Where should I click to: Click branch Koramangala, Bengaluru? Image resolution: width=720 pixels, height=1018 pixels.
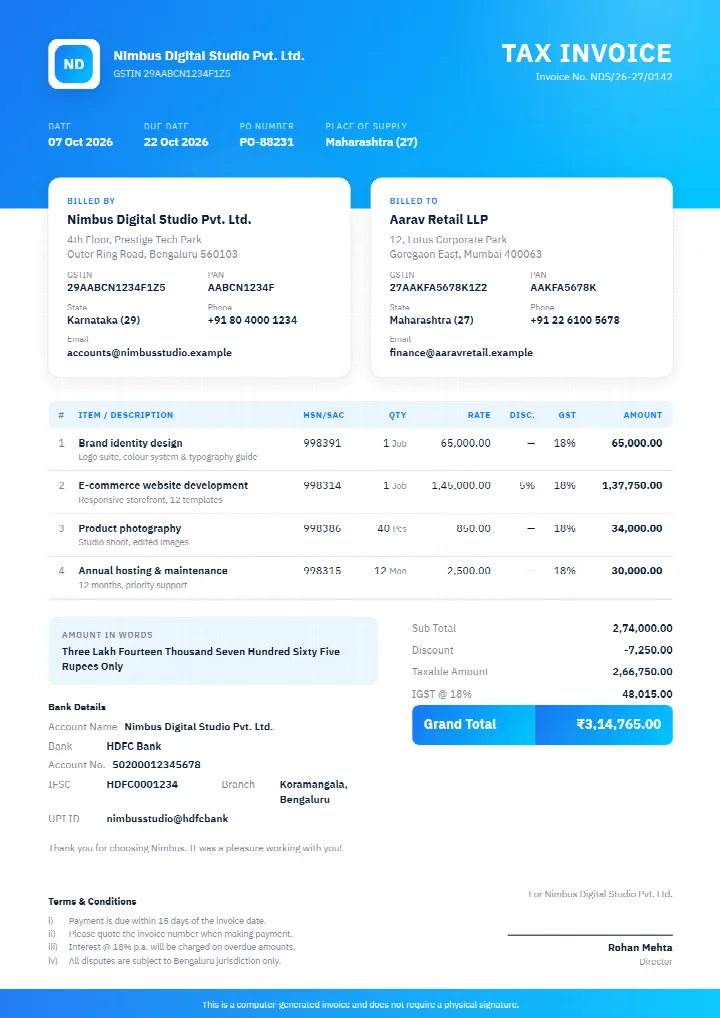click(x=314, y=792)
